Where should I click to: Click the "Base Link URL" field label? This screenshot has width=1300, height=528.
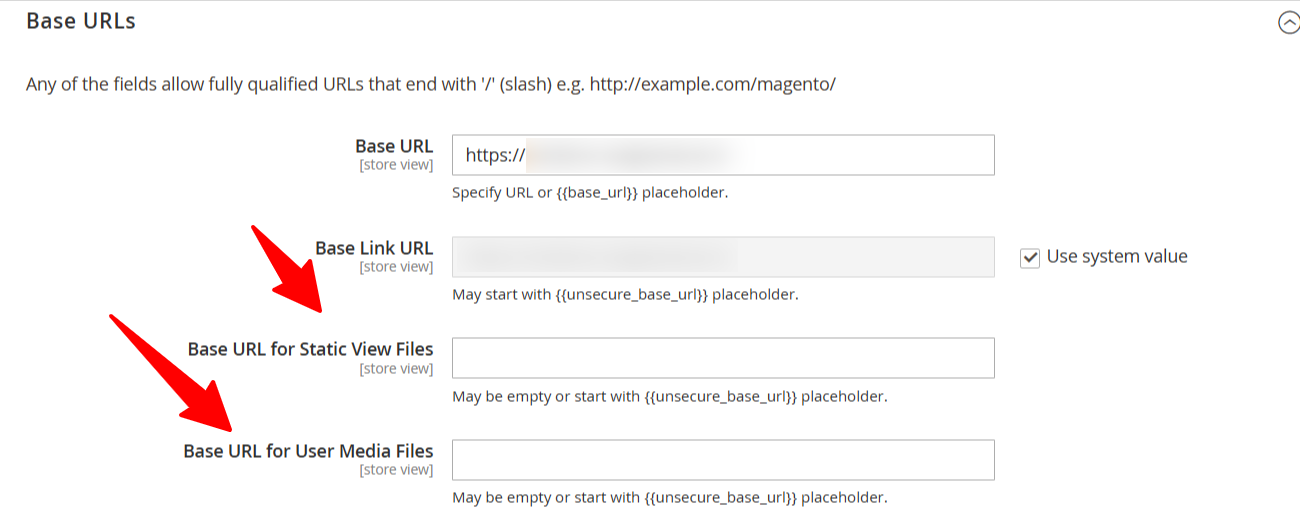click(374, 248)
